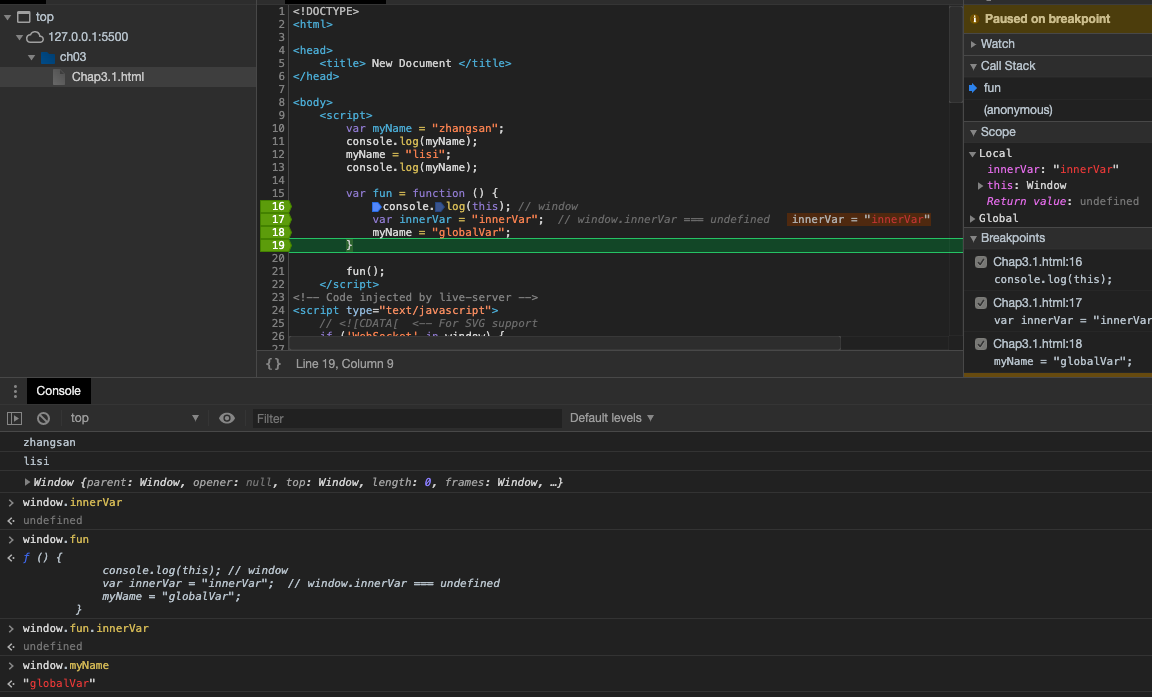Image resolution: width=1152 pixels, height=697 pixels.
Task: Uncheck the breakpoint at Chap3.1.html:17
Action: click(x=981, y=303)
